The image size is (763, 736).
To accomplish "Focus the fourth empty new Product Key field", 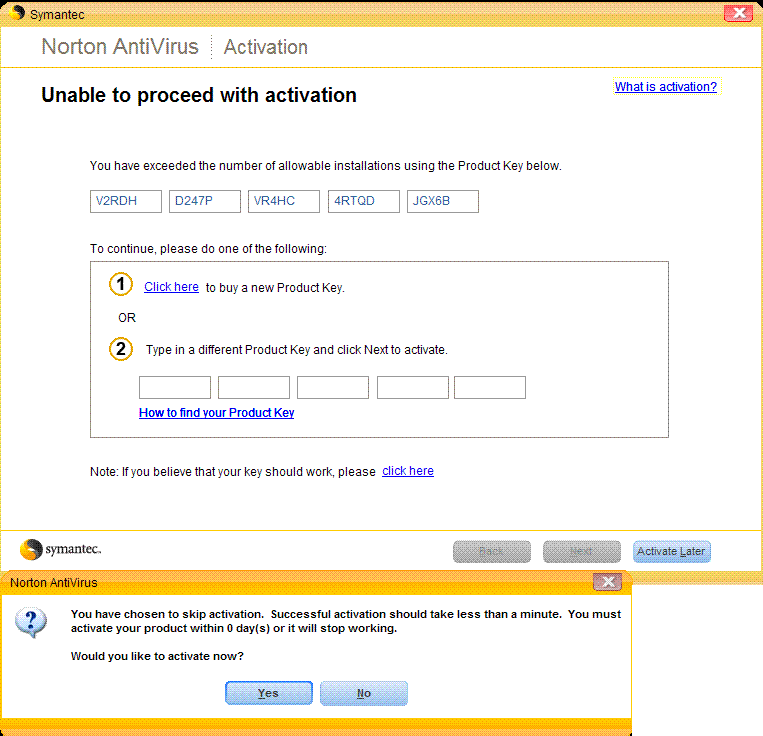I will (413, 387).
